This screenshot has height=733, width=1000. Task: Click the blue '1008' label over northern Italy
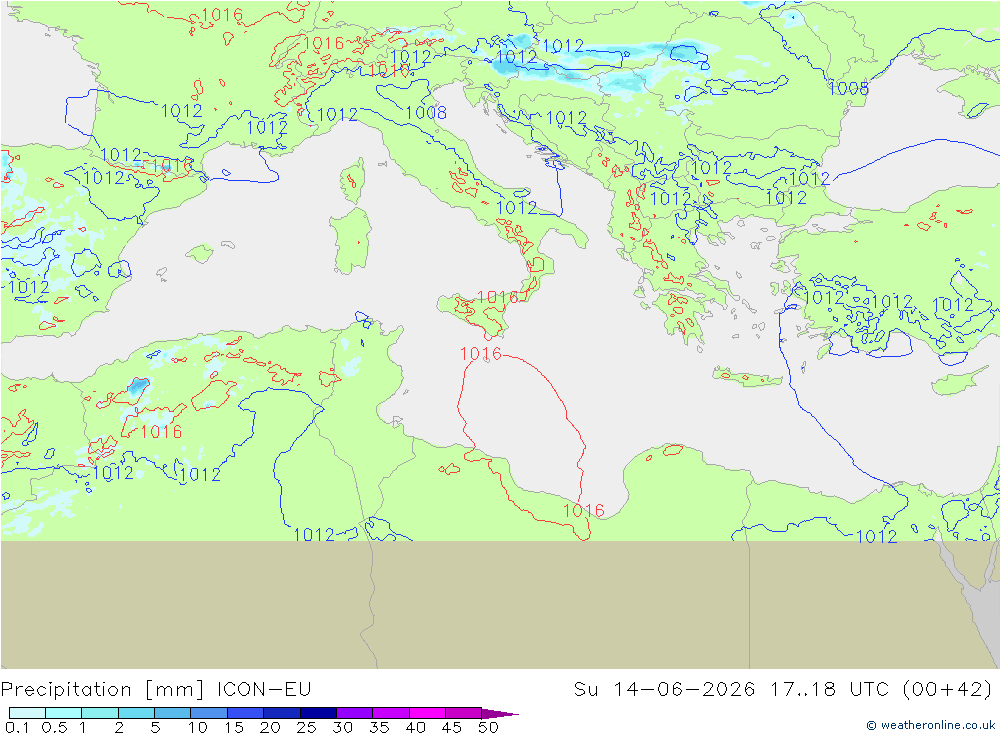tap(426, 113)
